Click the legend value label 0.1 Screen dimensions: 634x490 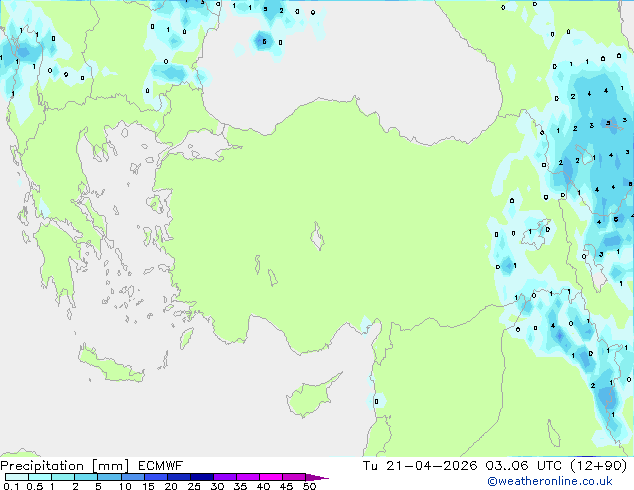(x=11, y=486)
